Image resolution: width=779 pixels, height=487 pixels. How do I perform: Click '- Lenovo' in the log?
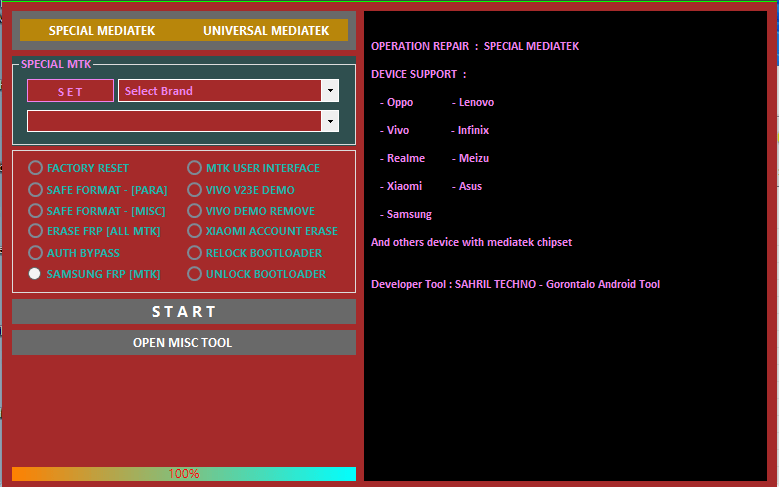[x=473, y=102]
